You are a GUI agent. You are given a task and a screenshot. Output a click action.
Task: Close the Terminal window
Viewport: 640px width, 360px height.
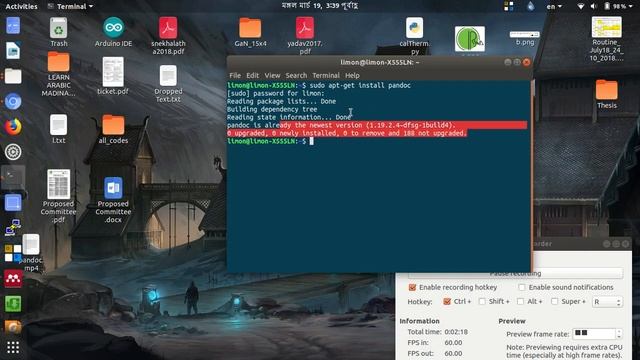527,62
